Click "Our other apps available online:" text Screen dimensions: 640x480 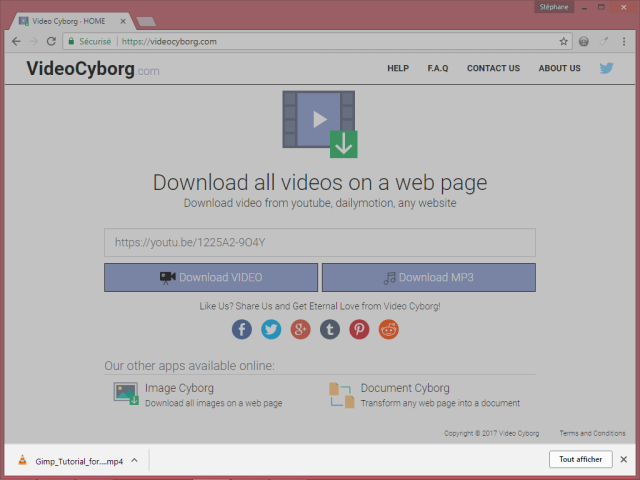click(x=189, y=366)
